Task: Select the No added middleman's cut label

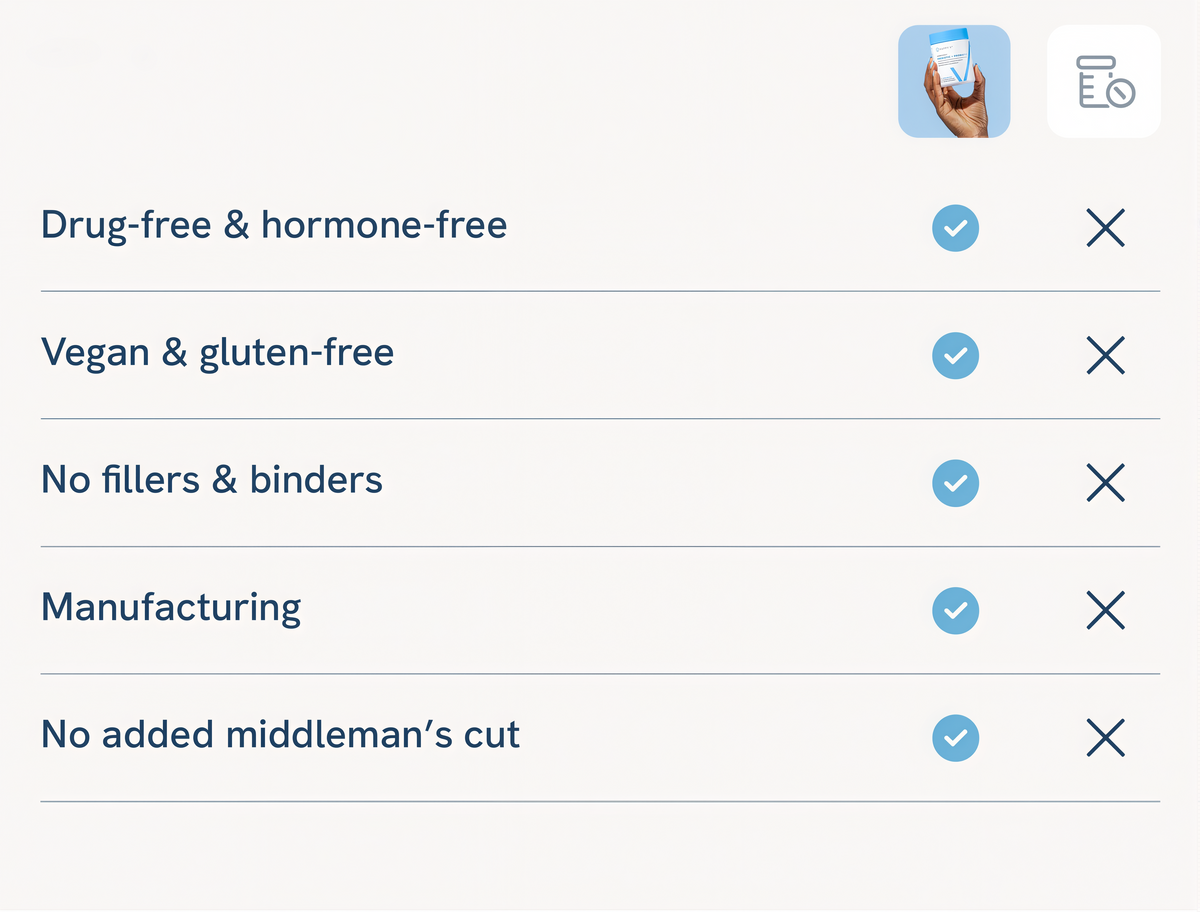Action: coord(281,735)
